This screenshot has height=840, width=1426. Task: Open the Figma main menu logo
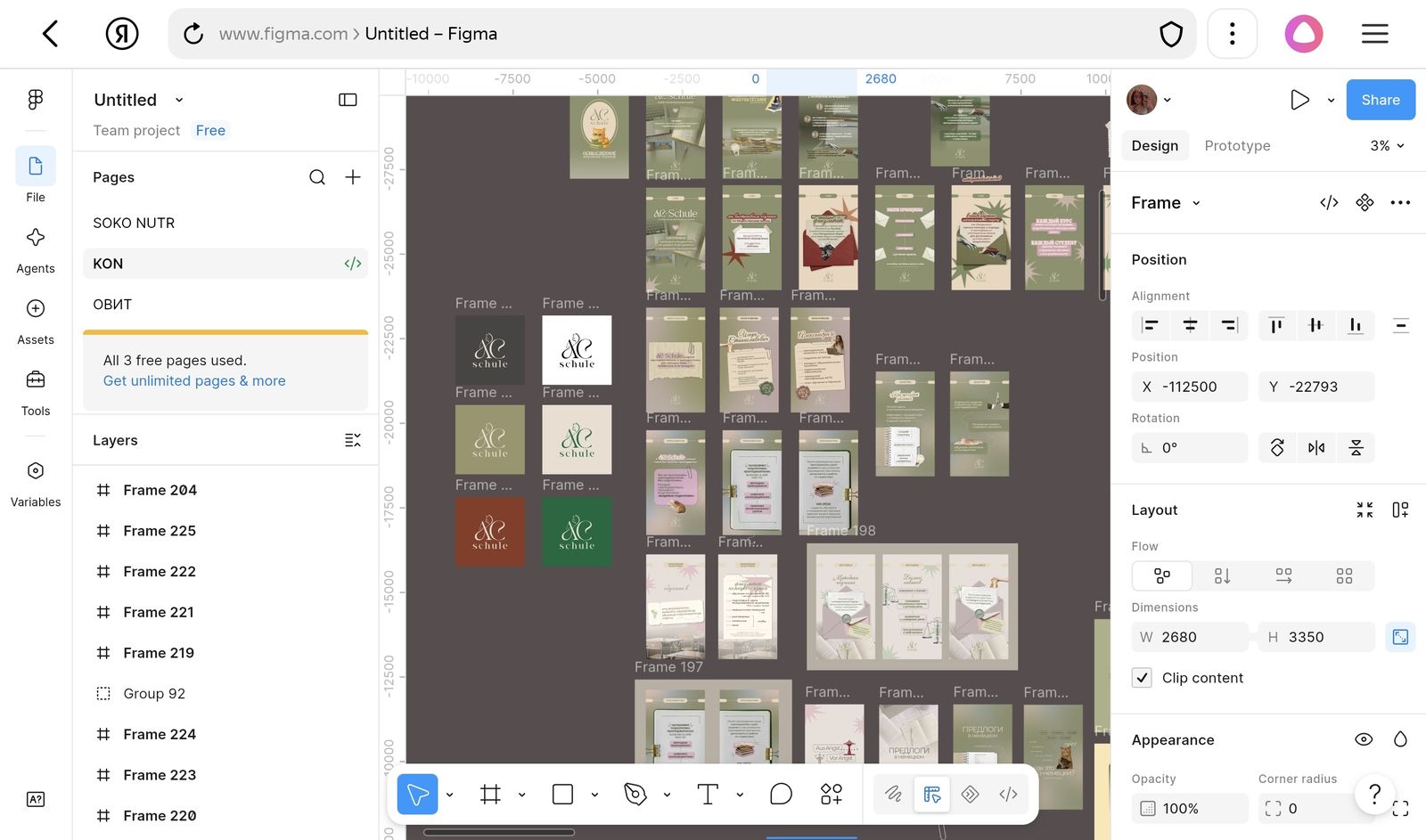[36, 100]
